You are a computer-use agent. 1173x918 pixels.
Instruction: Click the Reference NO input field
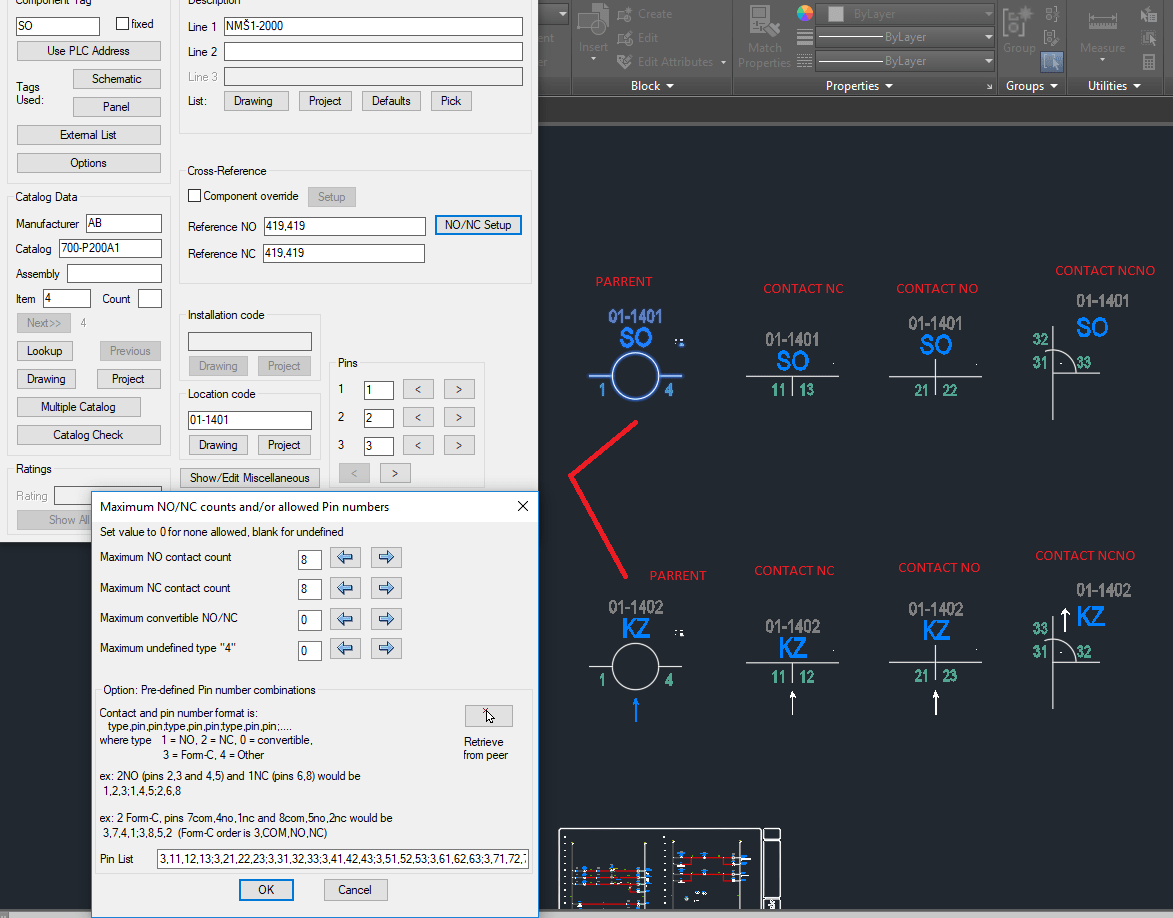[345, 226]
